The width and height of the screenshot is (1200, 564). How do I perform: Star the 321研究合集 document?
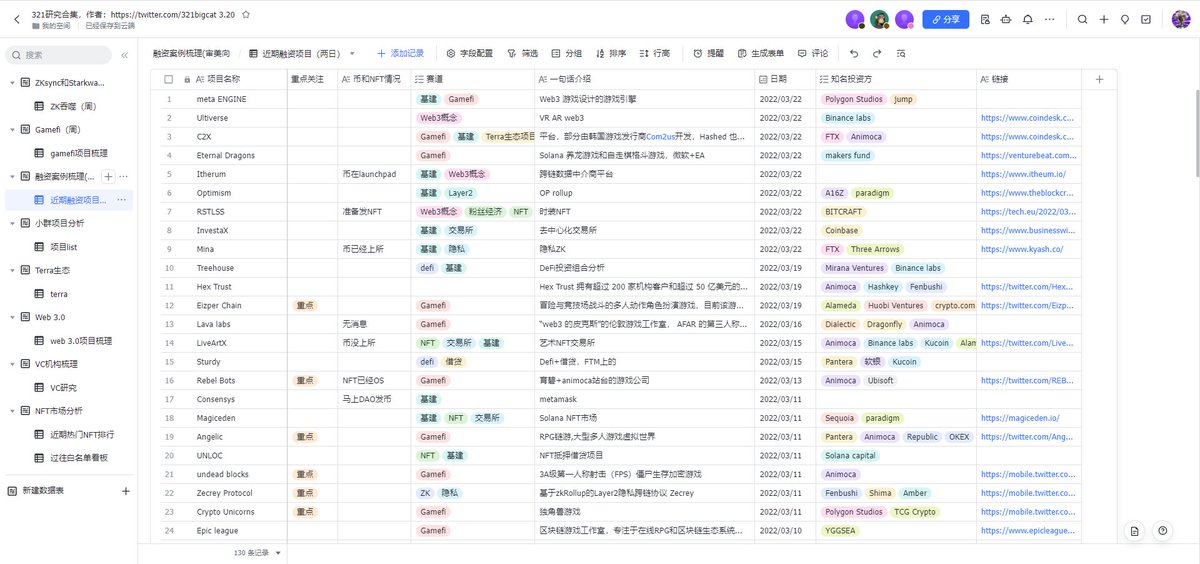[246, 15]
